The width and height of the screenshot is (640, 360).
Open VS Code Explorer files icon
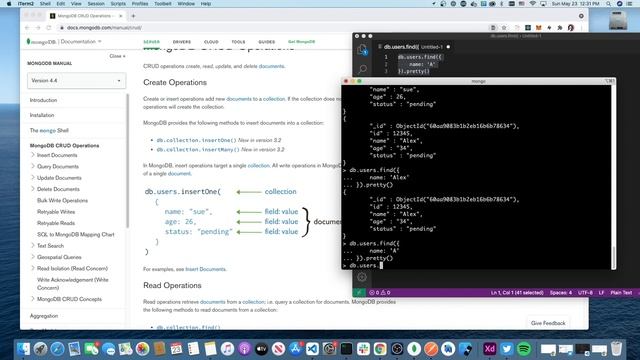coord(362,51)
